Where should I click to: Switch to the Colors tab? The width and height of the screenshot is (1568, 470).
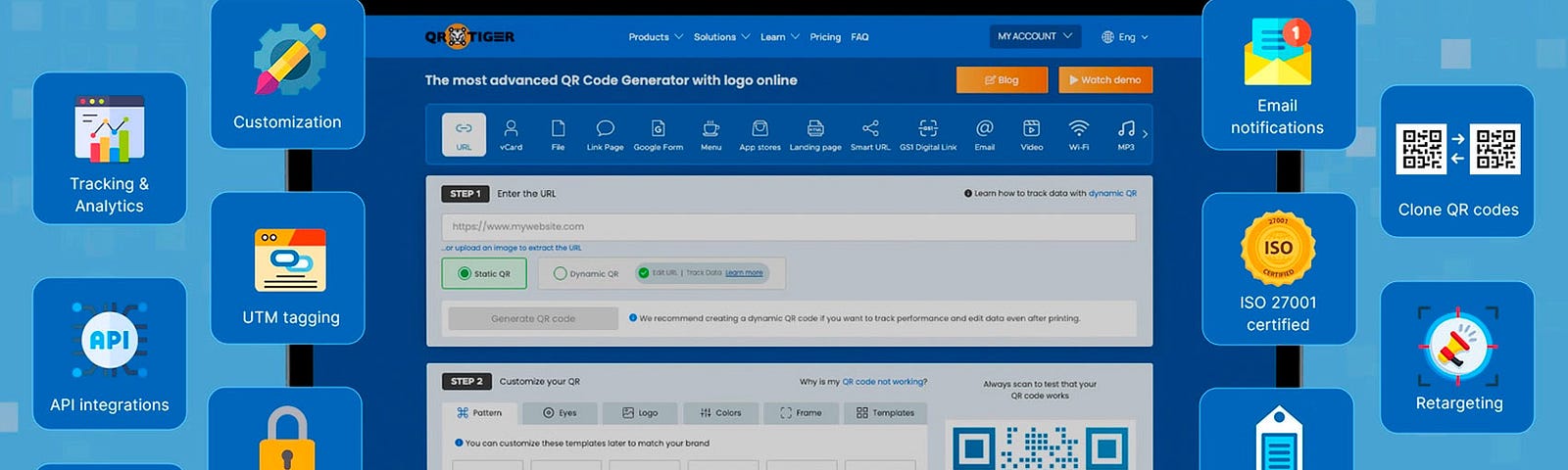pos(719,412)
